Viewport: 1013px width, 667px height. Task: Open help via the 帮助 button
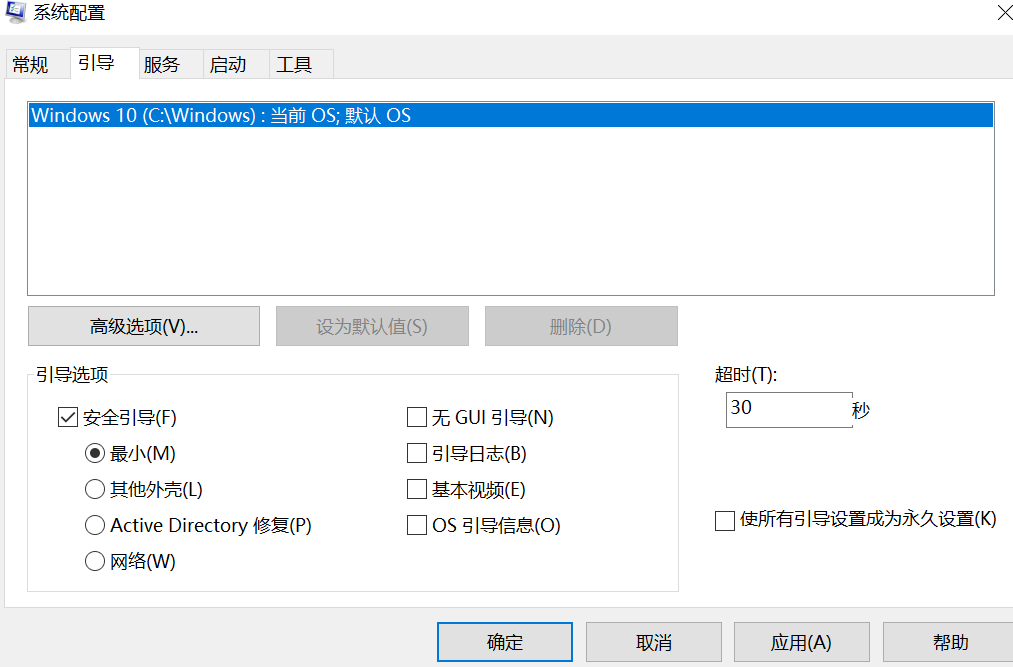coord(948,642)
